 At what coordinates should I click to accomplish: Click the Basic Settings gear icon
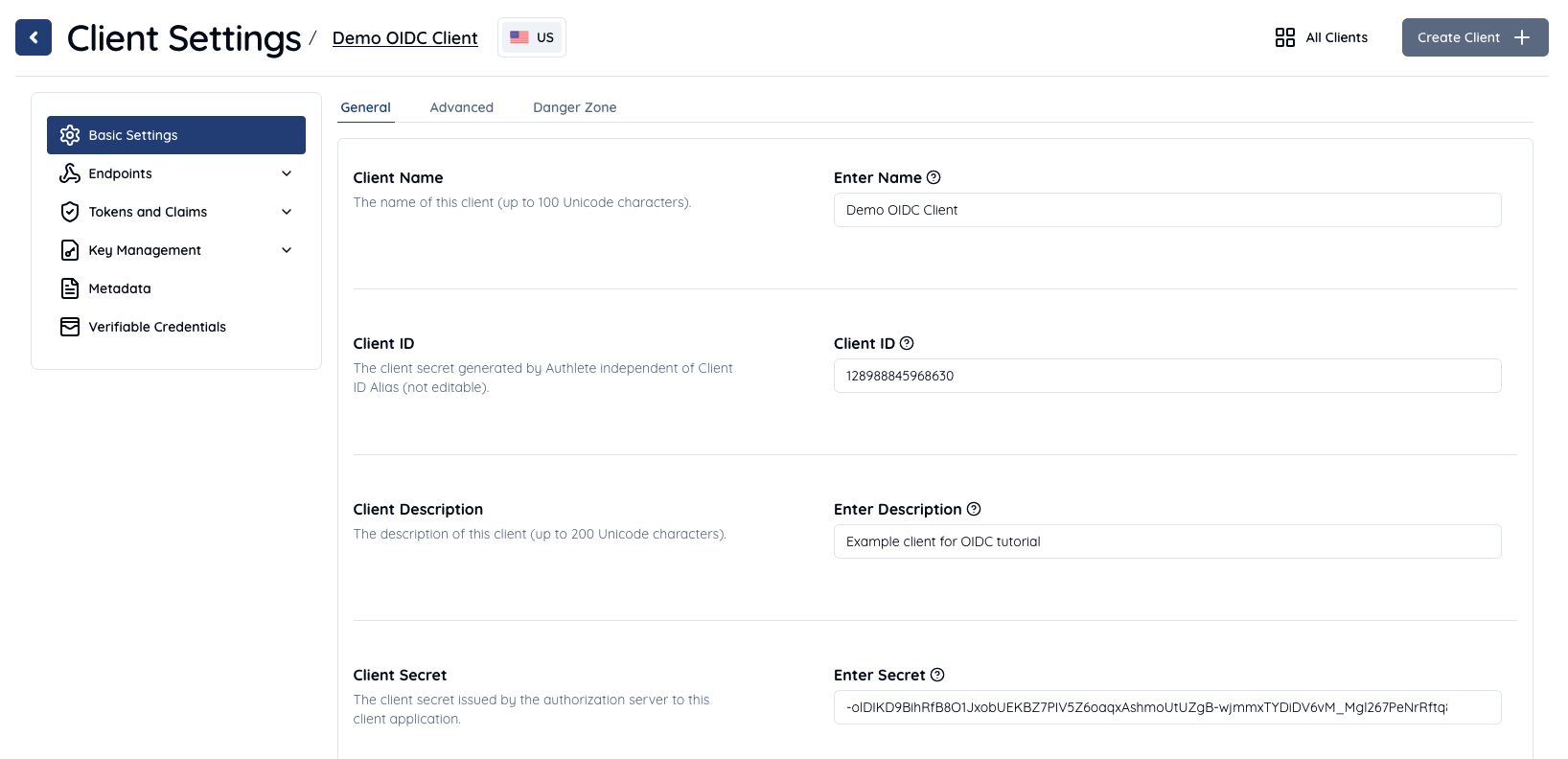70,135
